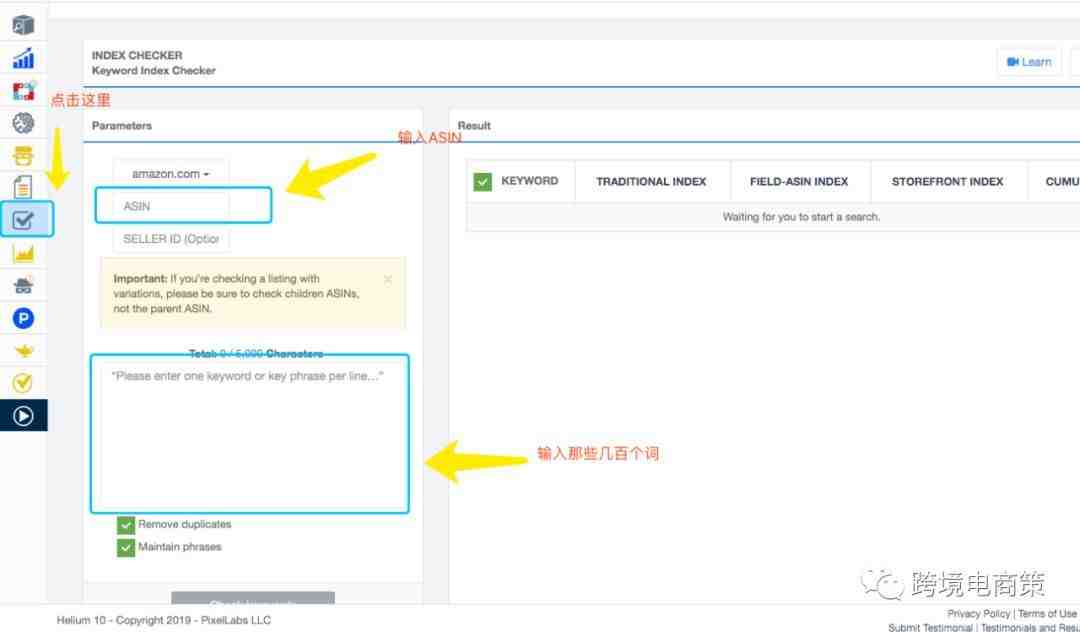The height and width of the screenshot is (632, 1080).
Task: Click the yellow area chart sidebar icon
Action: (x=23, y=253)
